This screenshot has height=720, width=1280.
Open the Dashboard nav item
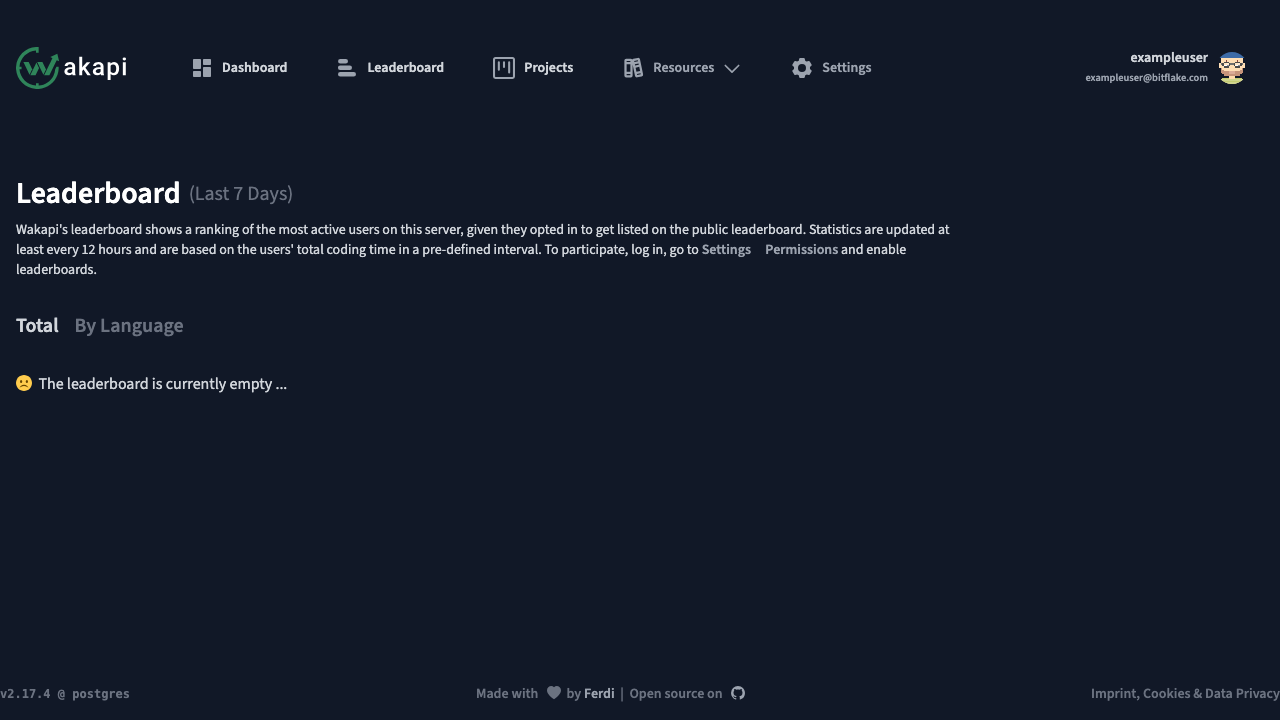[x=240, y=68]
